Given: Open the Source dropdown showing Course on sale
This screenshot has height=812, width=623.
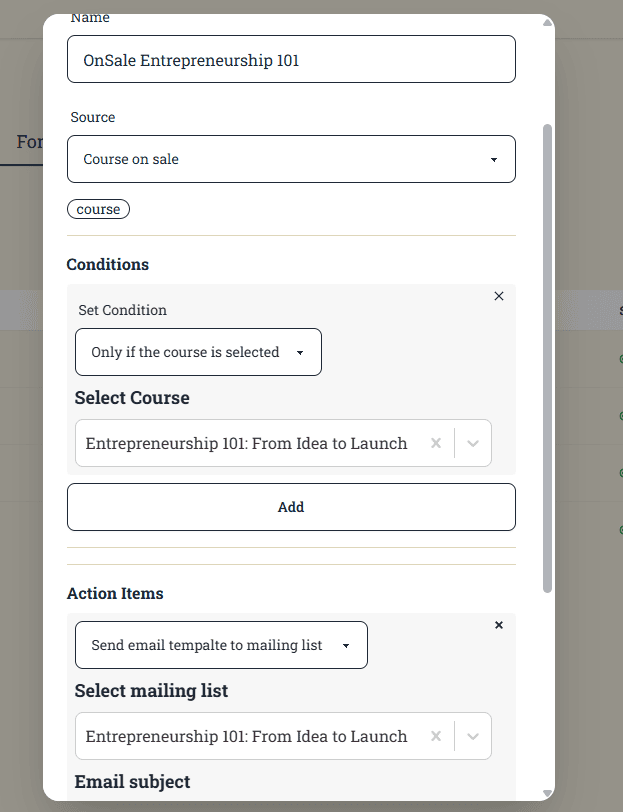Looking at the screenshot, I should (x=291, y=159).
